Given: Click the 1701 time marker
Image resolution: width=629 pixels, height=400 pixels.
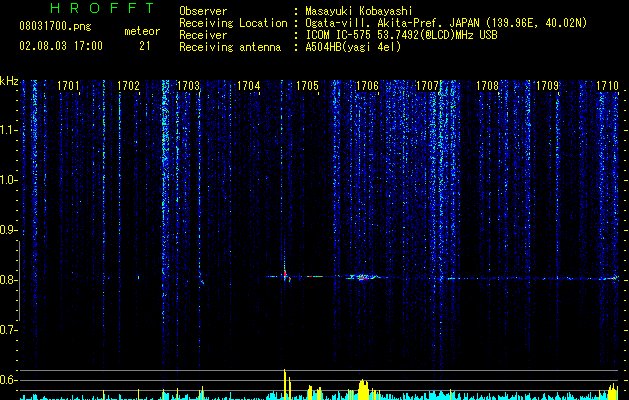Looking at the screenshot, I should click(68, 86).
